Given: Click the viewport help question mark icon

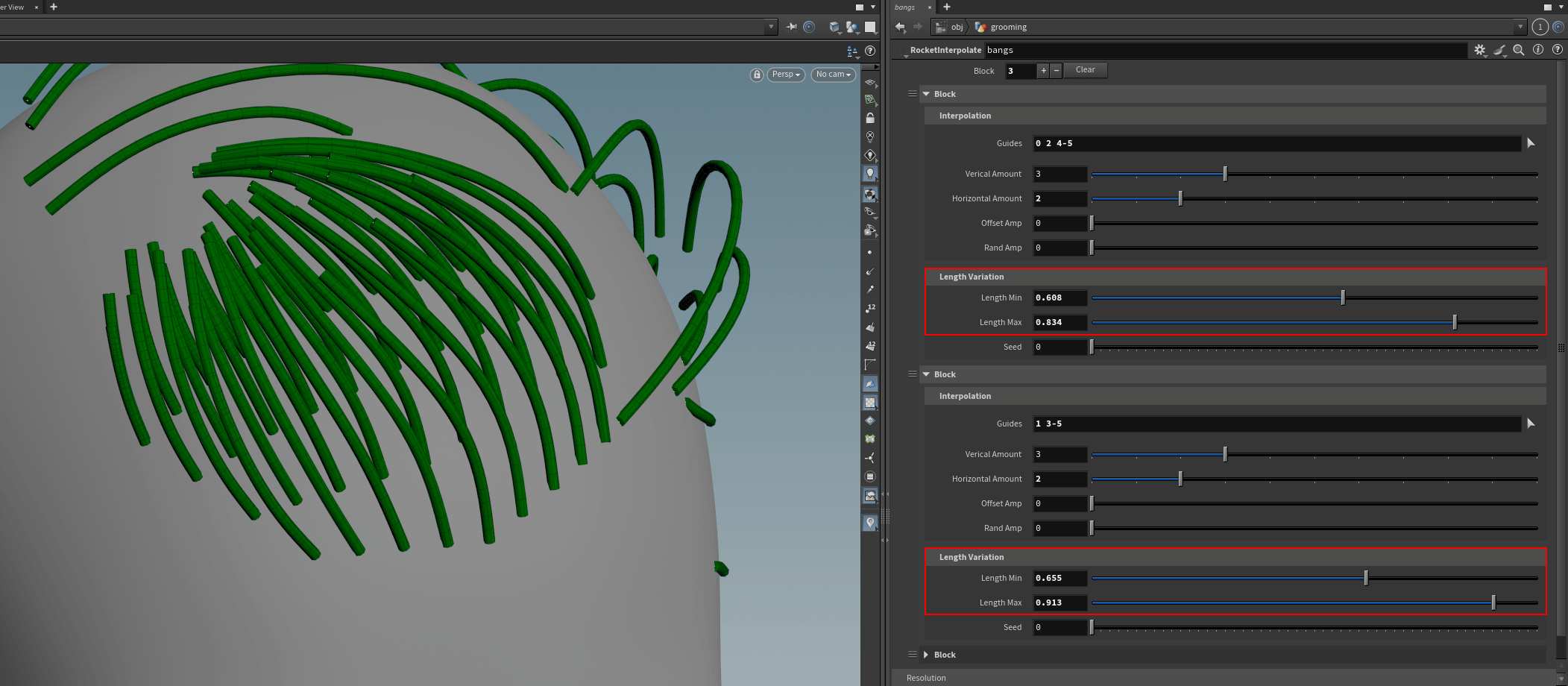Looking at the screenshot, I should (869, 51).
